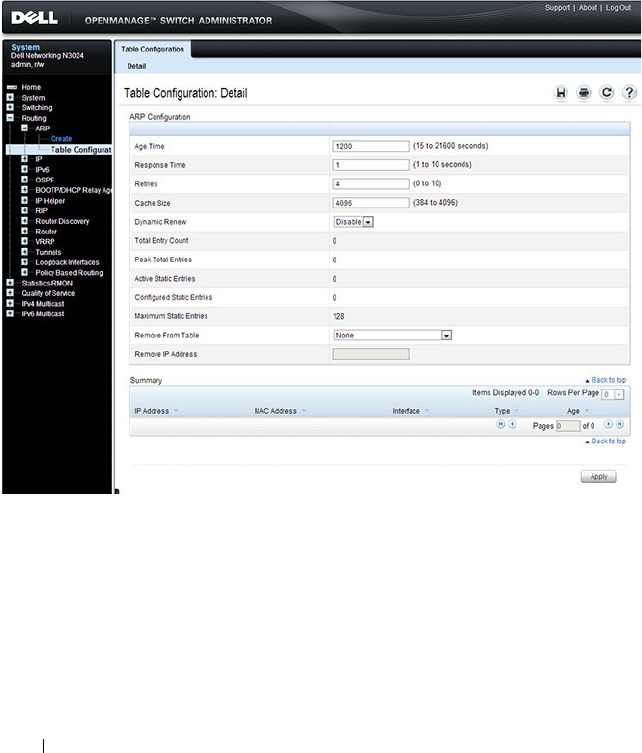Open the Dynamic Renew dropdown
Viewport: 642px width, 753px height.
coord(353,222)
